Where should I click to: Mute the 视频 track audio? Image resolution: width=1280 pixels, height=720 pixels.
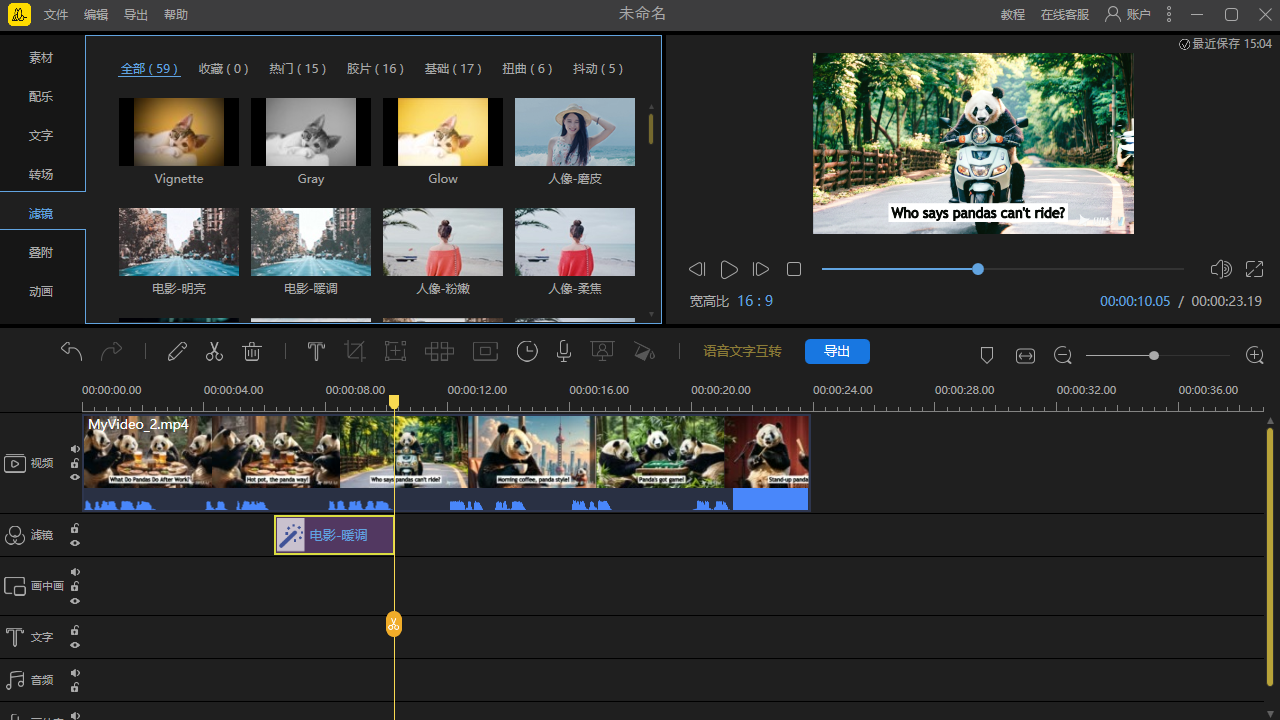(75, 449)
